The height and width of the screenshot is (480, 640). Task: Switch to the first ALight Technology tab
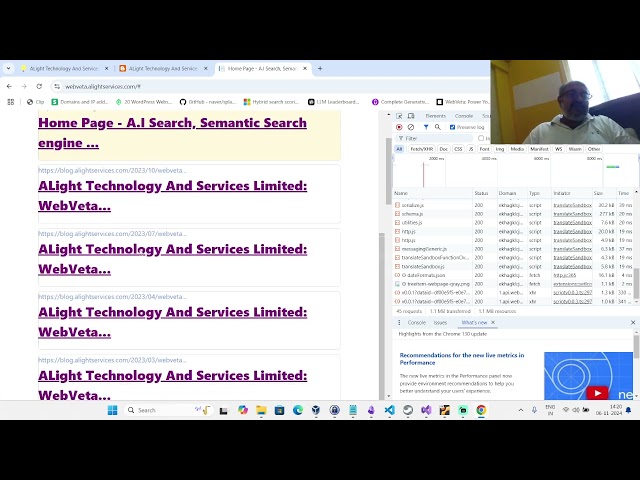tap(64, 69)
